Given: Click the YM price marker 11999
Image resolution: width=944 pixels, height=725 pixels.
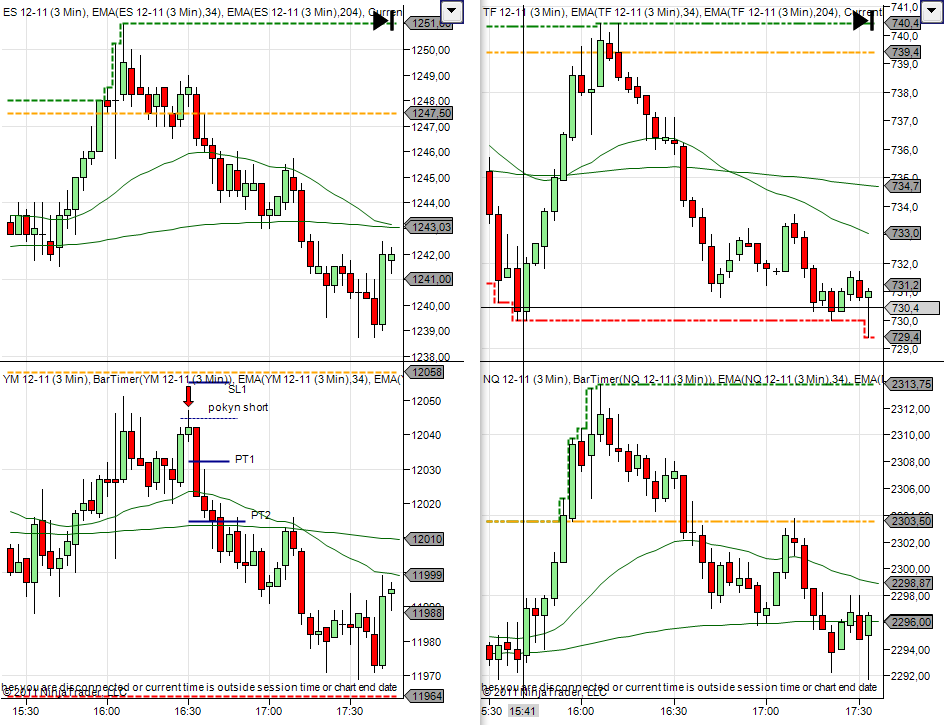Looking at the screenshot, I should point(426,575).
